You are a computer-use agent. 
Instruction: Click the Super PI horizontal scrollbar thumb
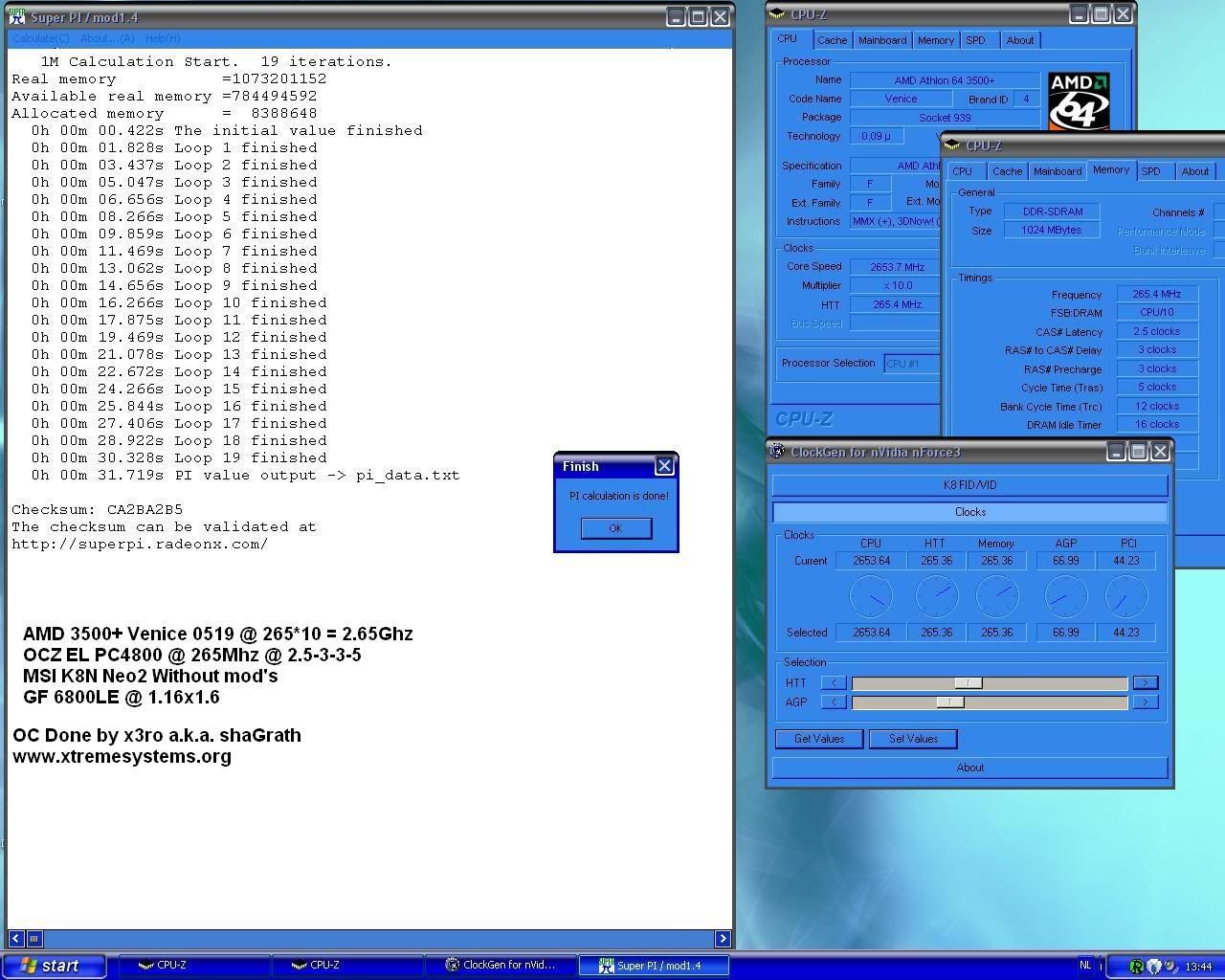(x=34, y=939)
